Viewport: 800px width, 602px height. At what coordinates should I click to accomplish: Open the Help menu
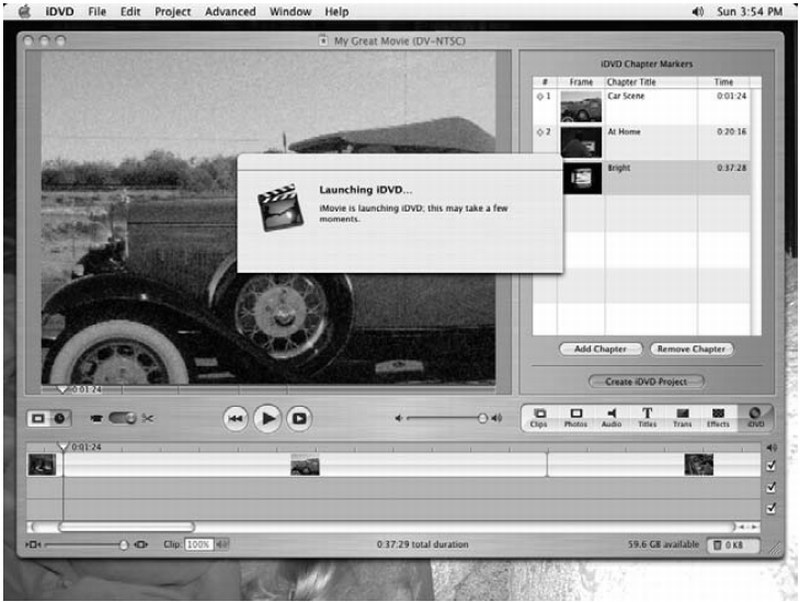(x=337, y=11)
